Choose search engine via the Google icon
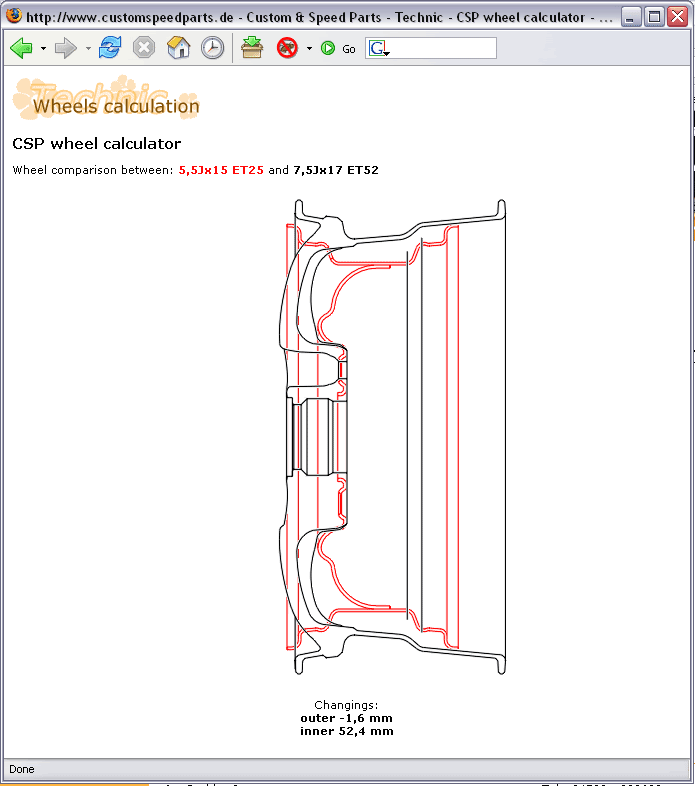 pos(379,48)
